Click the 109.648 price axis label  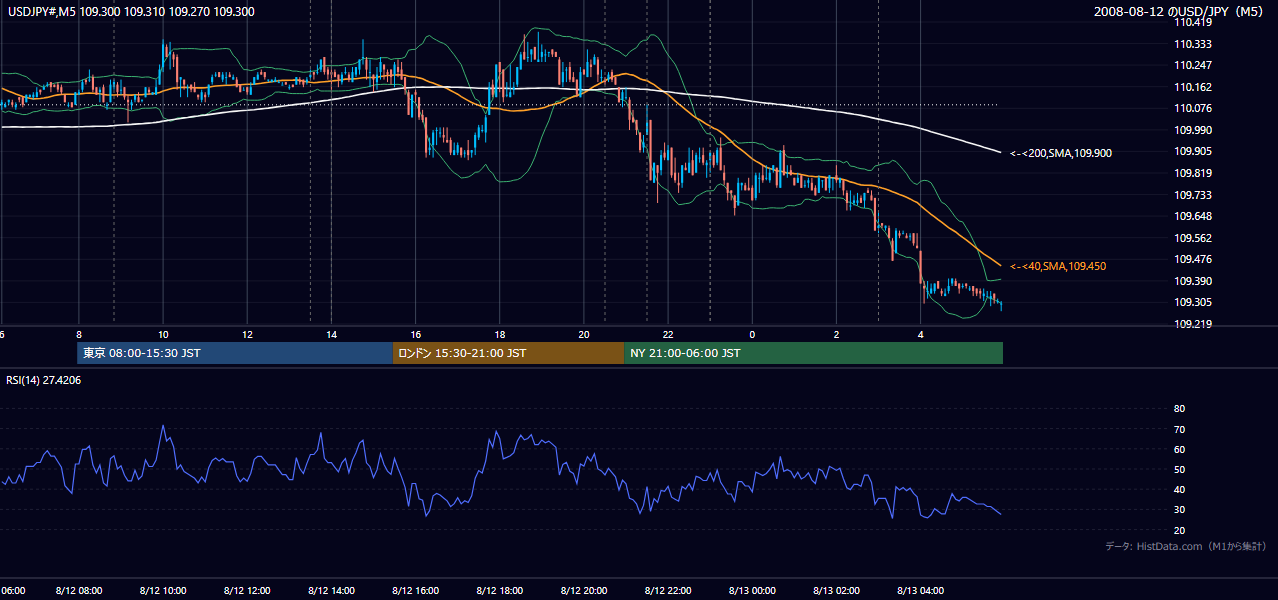coord(1194,216)
